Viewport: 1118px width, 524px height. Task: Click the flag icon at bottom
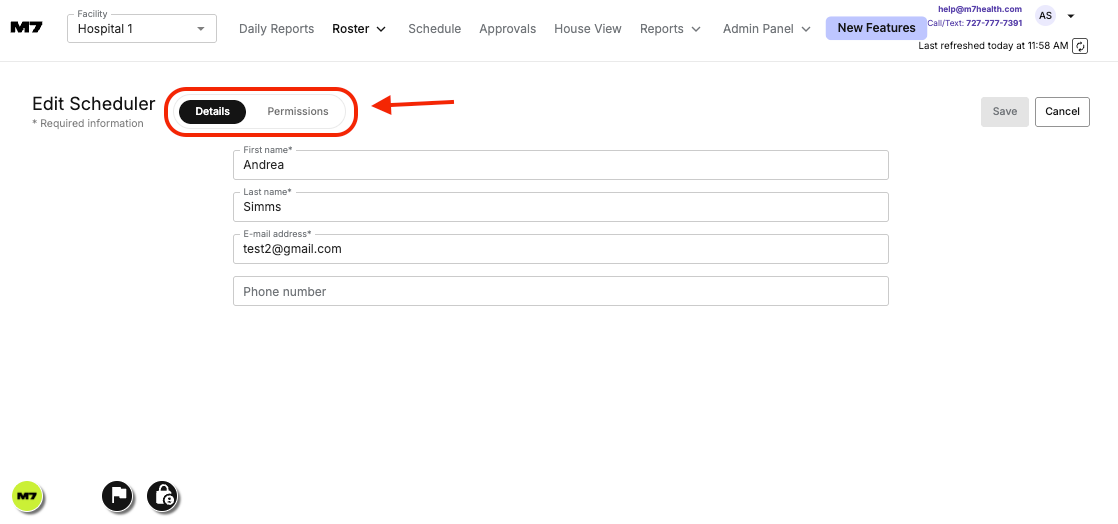pos(117,495)
